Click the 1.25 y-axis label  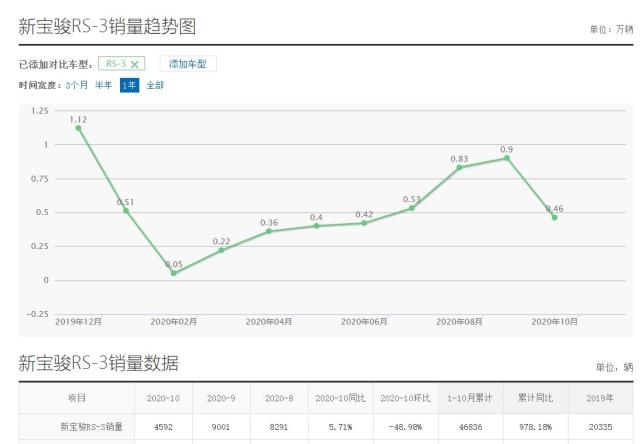40,111
